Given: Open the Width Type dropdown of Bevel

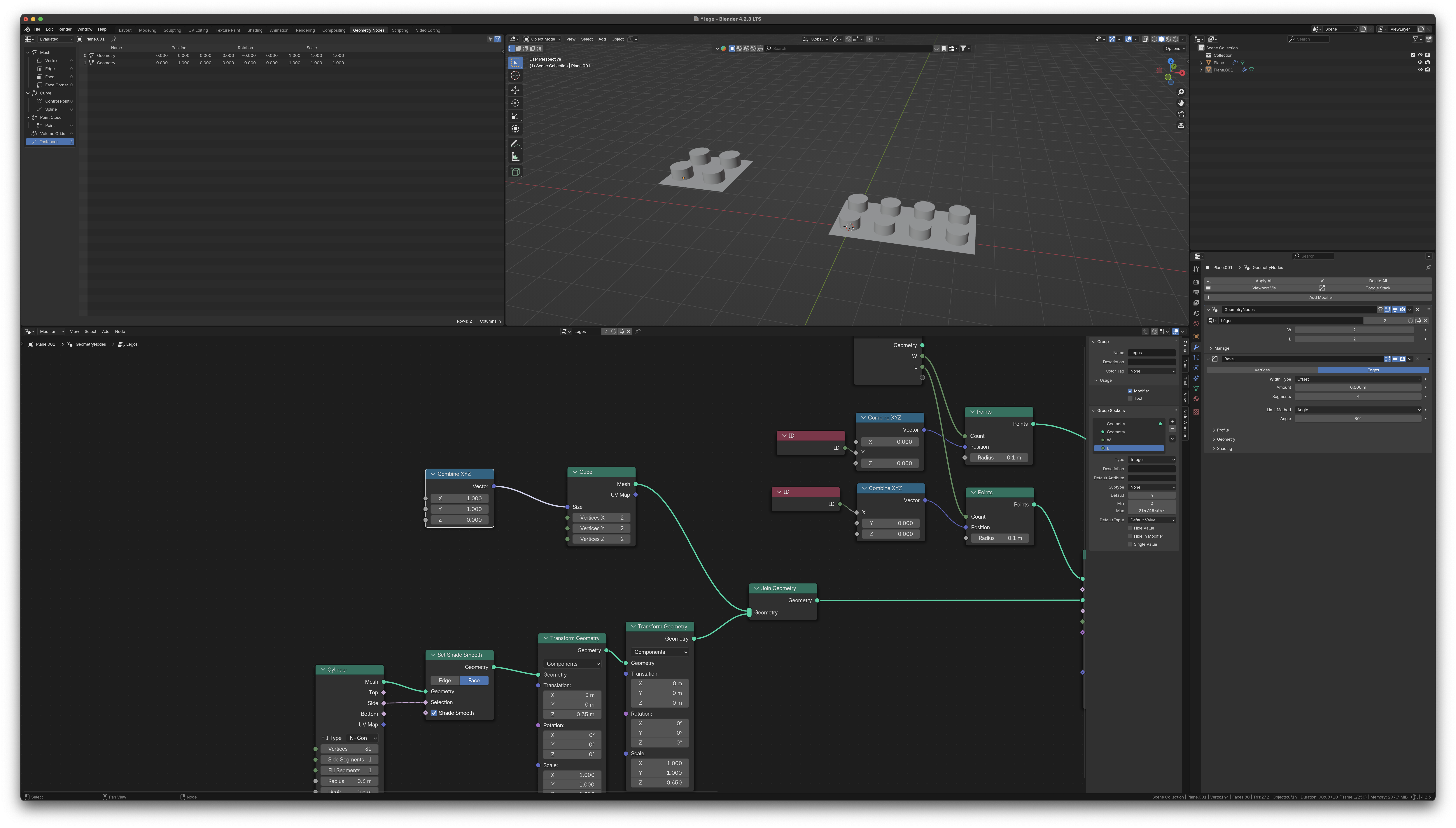Looking at the screenshot, I should [1358, 379].
